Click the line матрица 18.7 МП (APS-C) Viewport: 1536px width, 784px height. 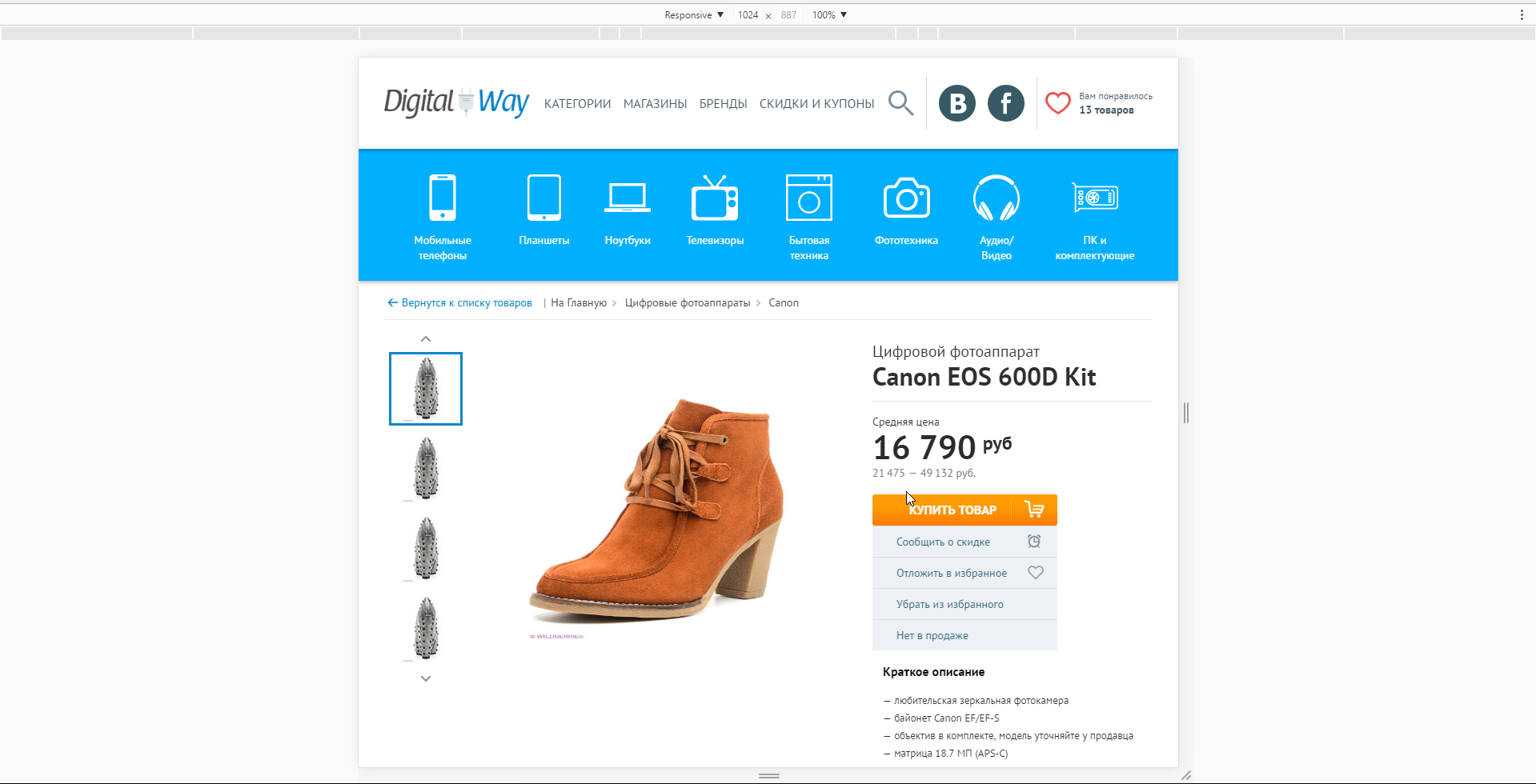946,754
